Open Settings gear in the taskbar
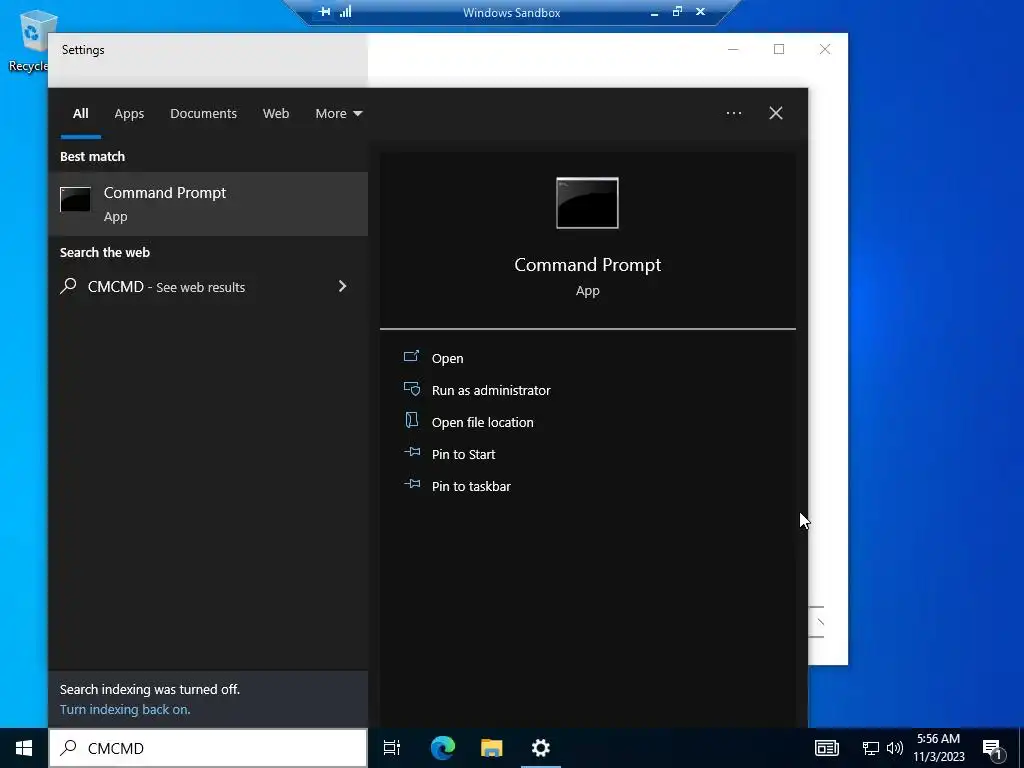 point(541,748)
